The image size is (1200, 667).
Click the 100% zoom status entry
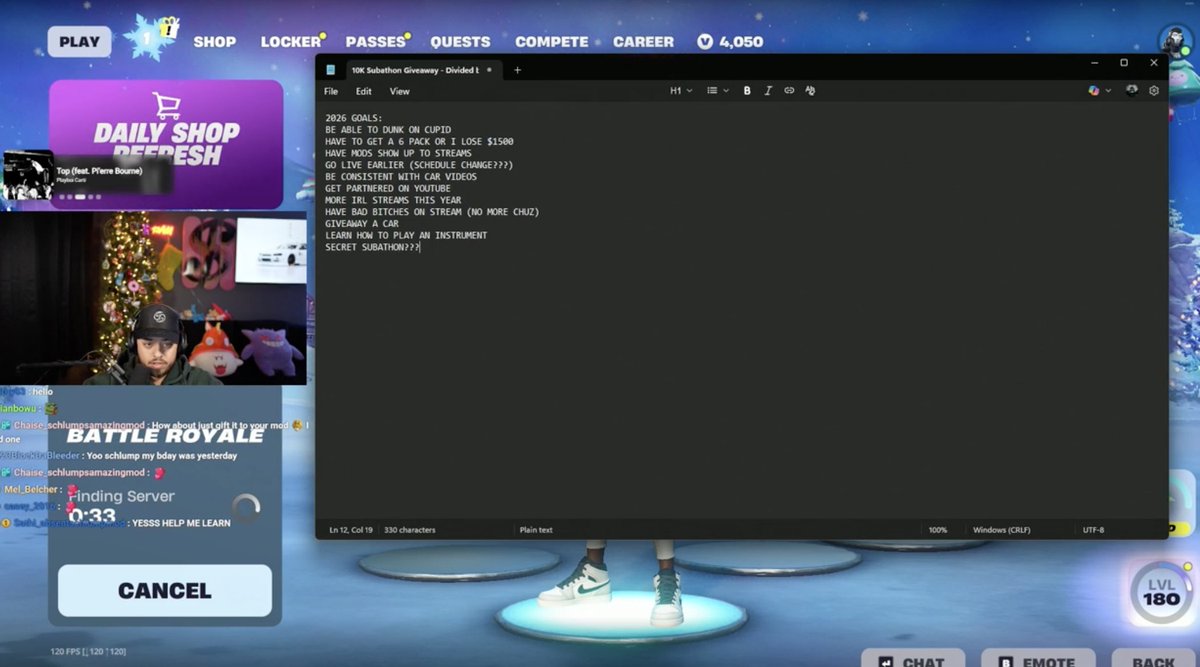pyautogui.click(x=937, y=530)
